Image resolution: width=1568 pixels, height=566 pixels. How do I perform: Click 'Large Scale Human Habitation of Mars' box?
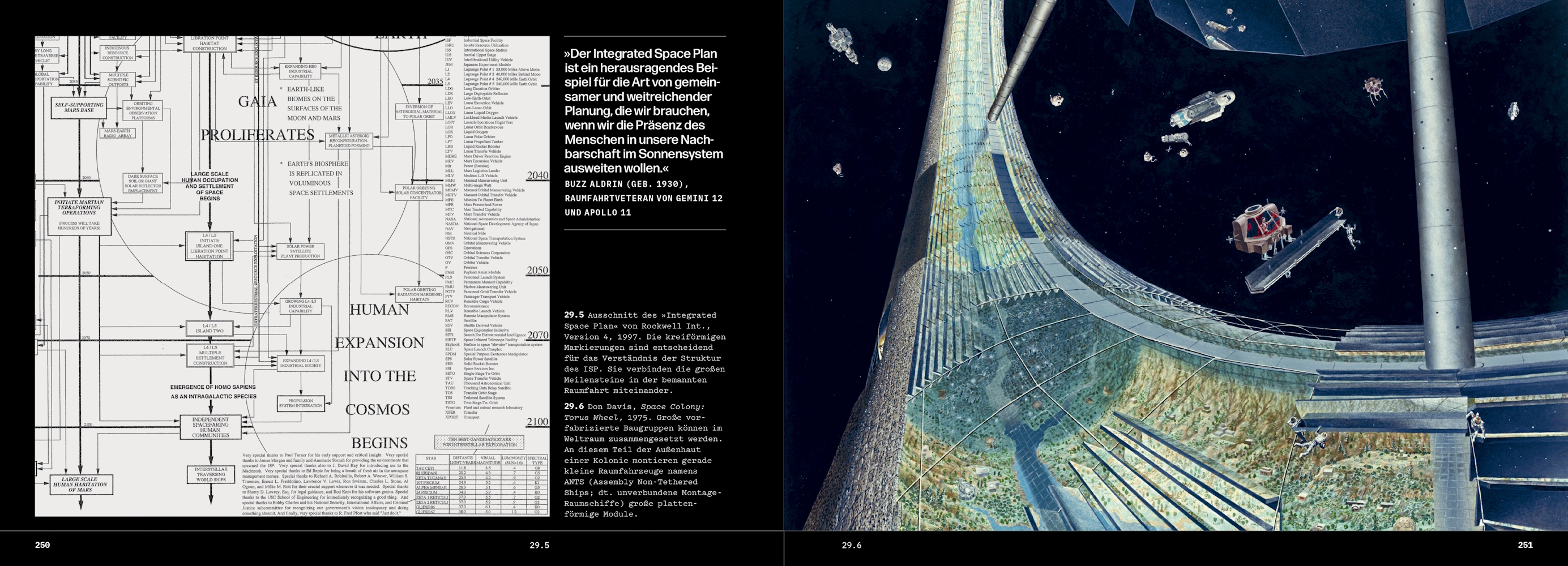80,484
